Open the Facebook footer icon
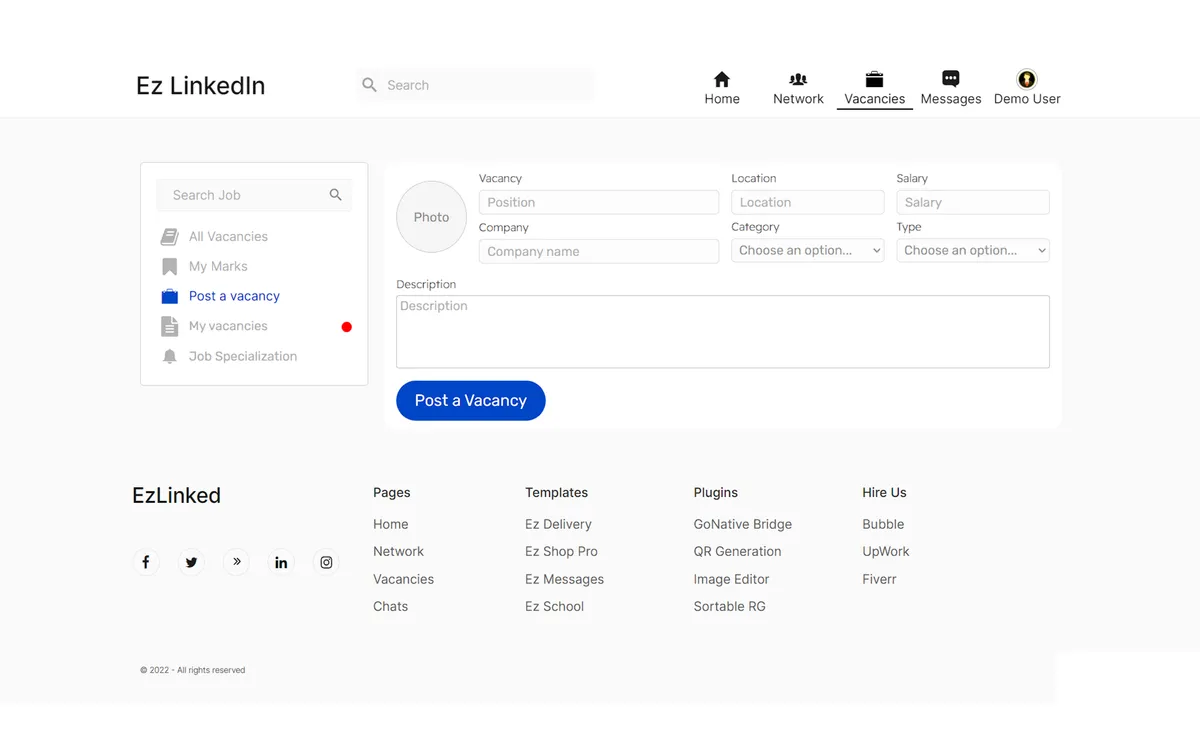This screenshot has width=1200, height=750. pyautogui.click(x=146, y=562)
